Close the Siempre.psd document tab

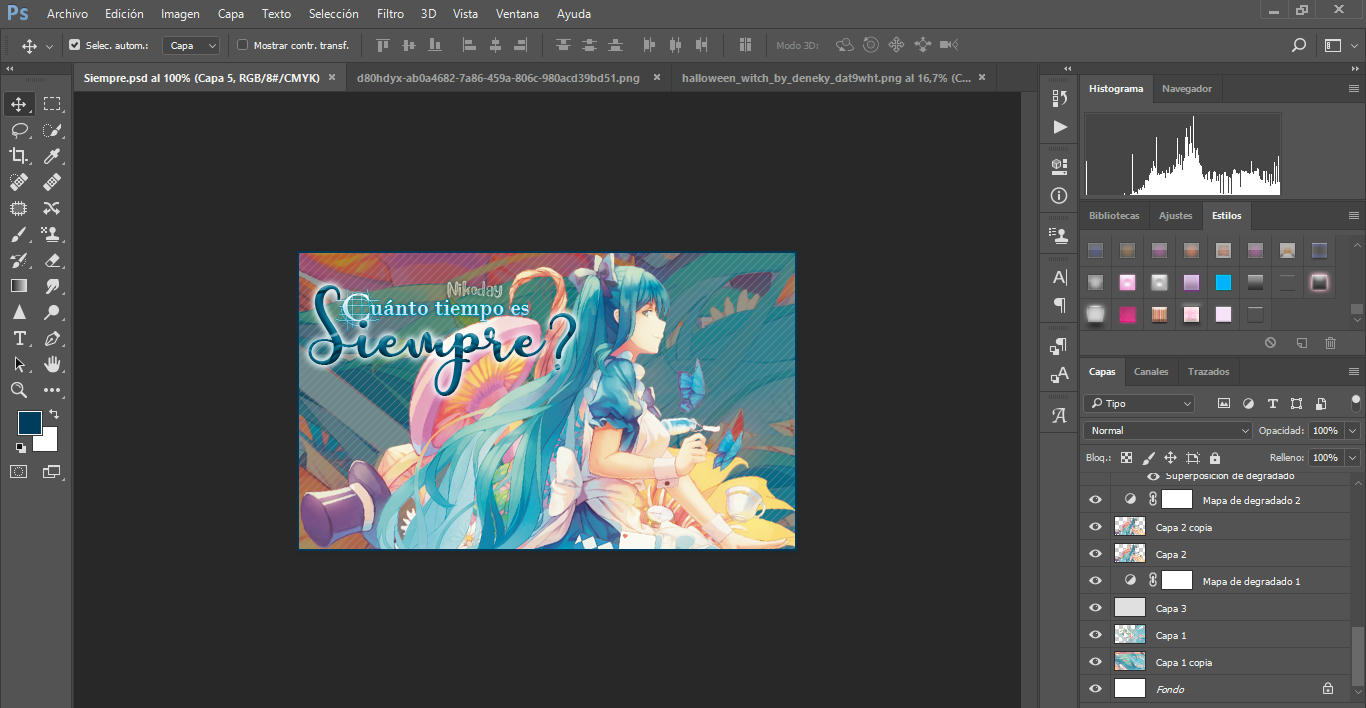333,77
